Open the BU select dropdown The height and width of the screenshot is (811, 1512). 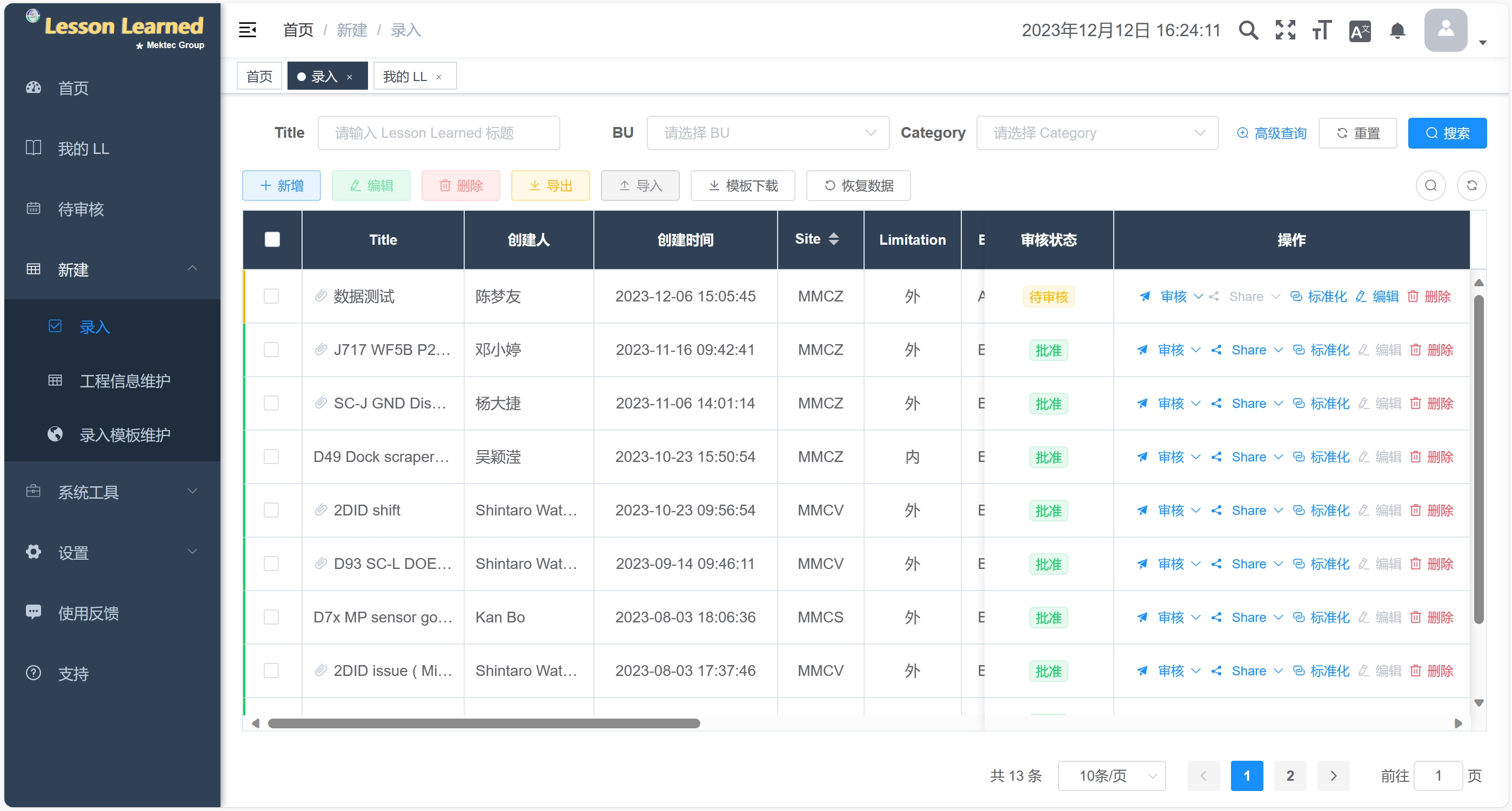click(x=768, y=132)
